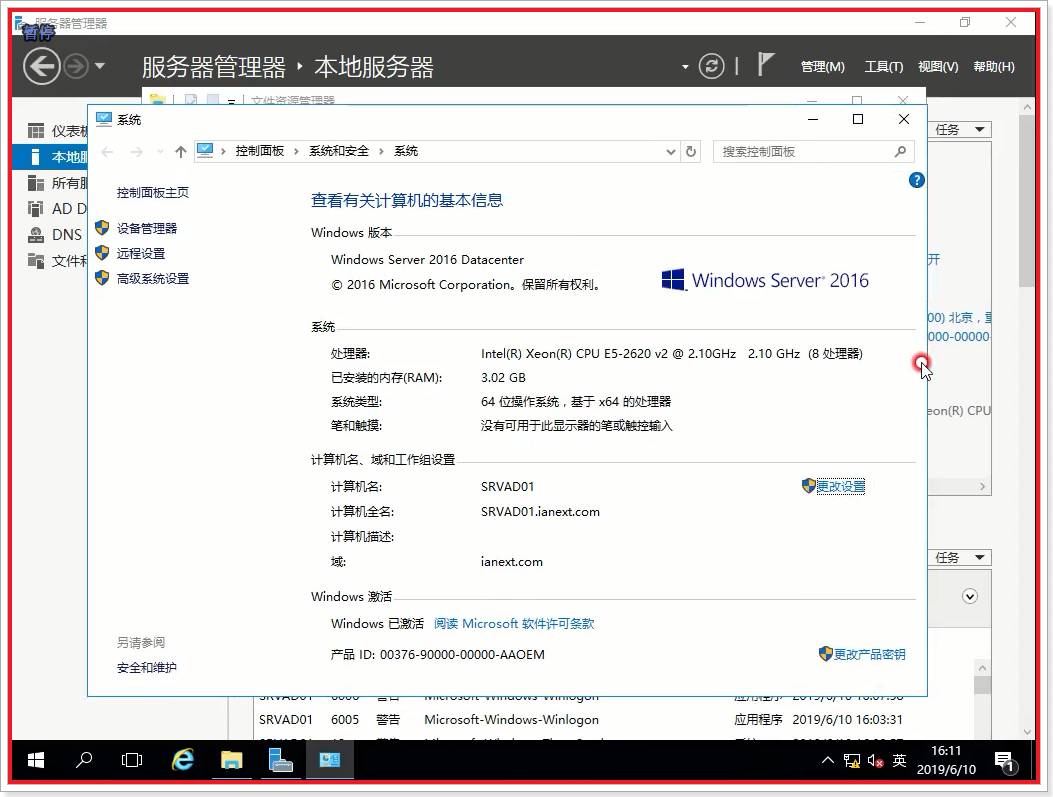Screen dimensions: 1053x797
Task: Collapse events section with circular chevron
Action: (970, 596)
